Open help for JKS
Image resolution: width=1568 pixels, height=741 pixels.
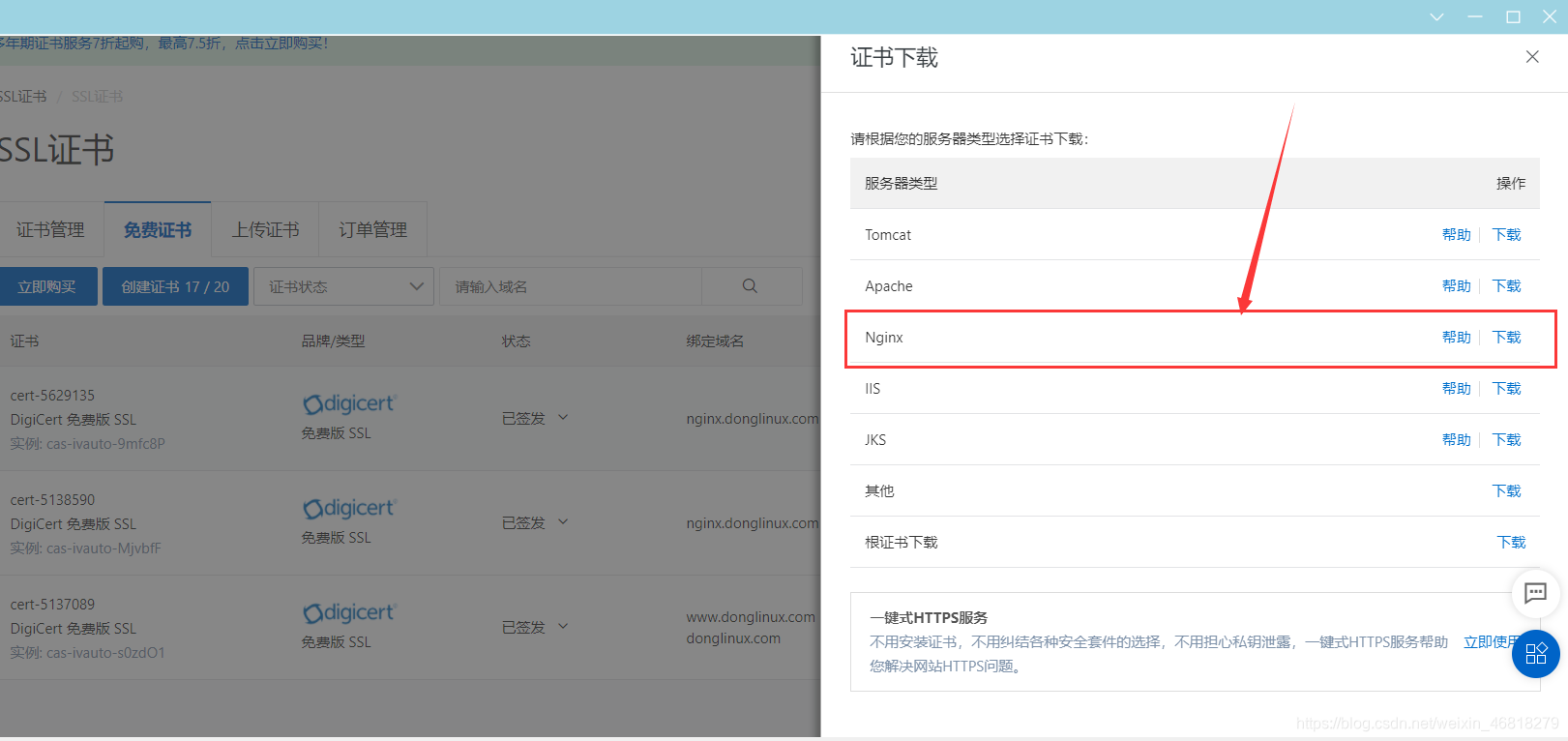(x=1456, y=440)
